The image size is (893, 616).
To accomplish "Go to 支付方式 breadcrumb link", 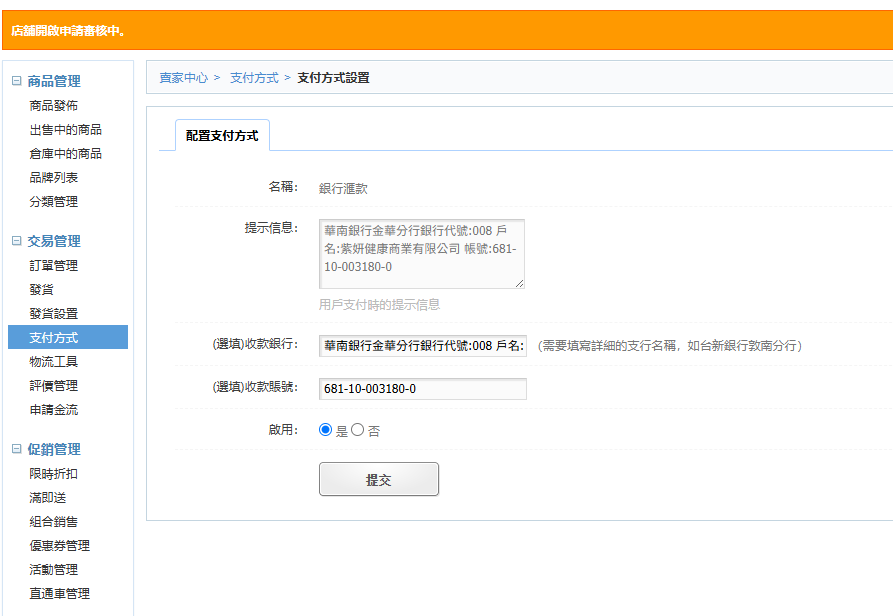I will point(254,78).
